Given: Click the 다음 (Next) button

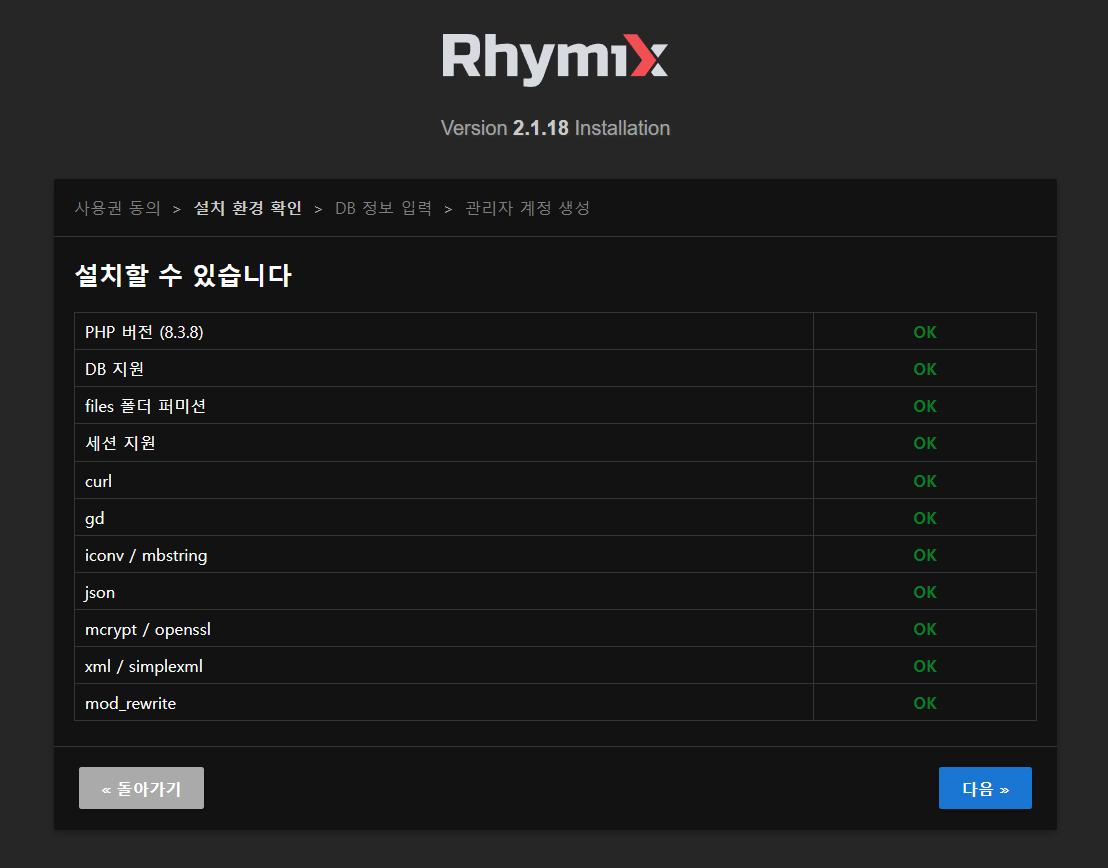Looking at the screenshot, I should pyautogui.click(x=985, y=788).
